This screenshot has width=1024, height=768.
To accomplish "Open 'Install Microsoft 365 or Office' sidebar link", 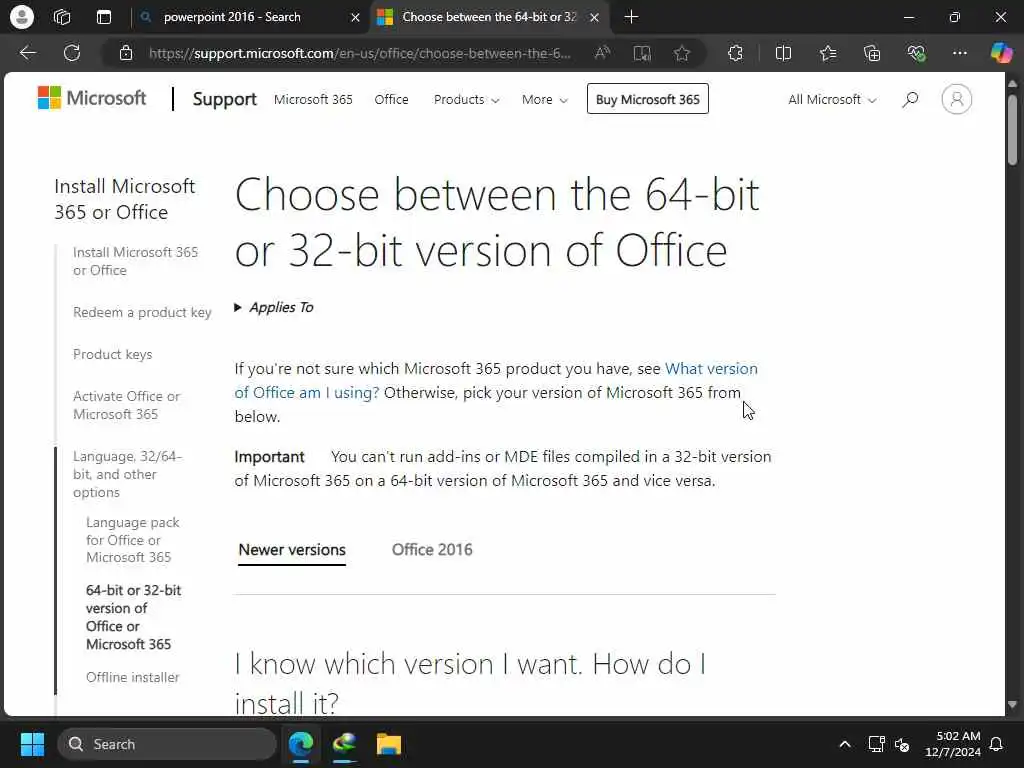I will pyautogui.click(x=135, y=261).
